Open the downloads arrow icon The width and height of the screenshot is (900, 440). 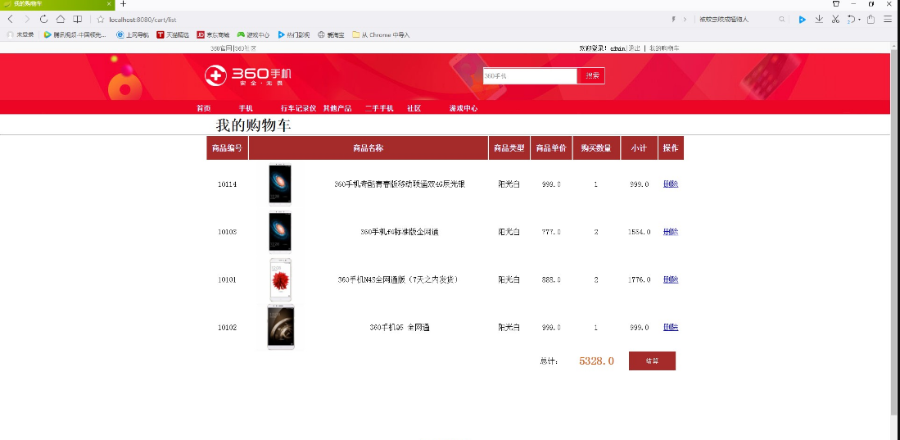click(819, 19)
